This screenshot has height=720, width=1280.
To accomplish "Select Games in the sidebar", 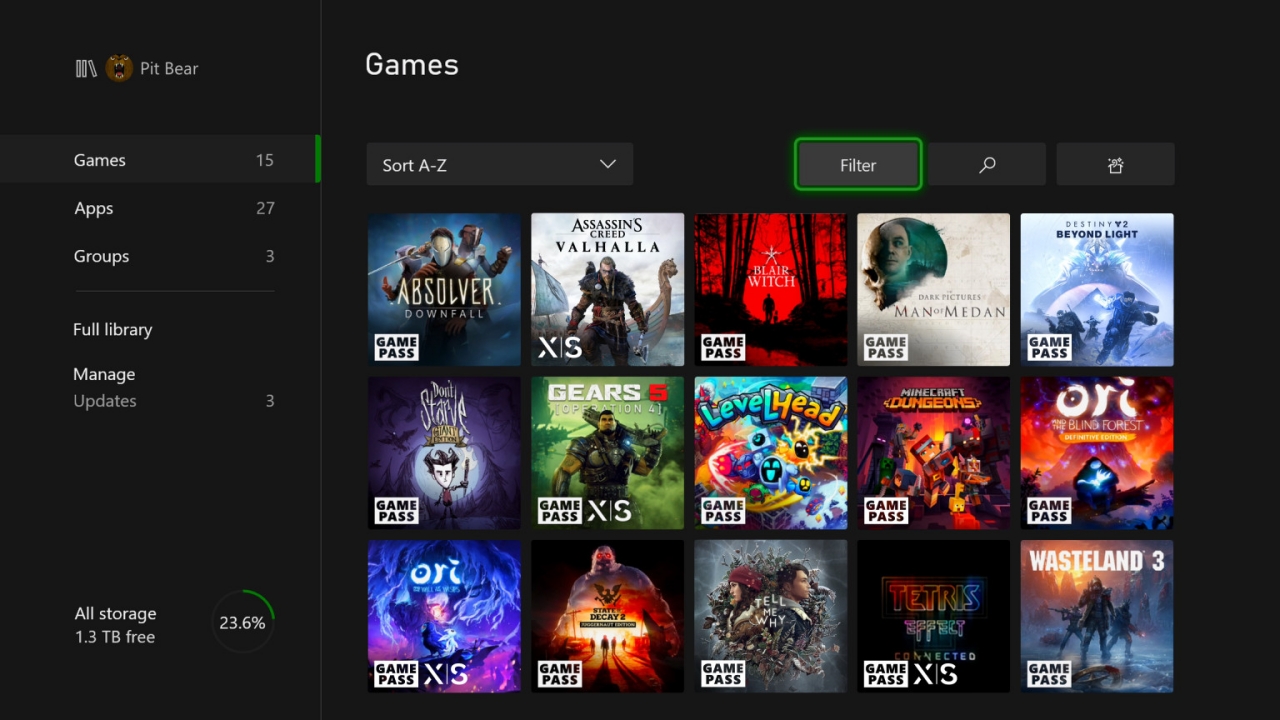I will click(160, 160).
